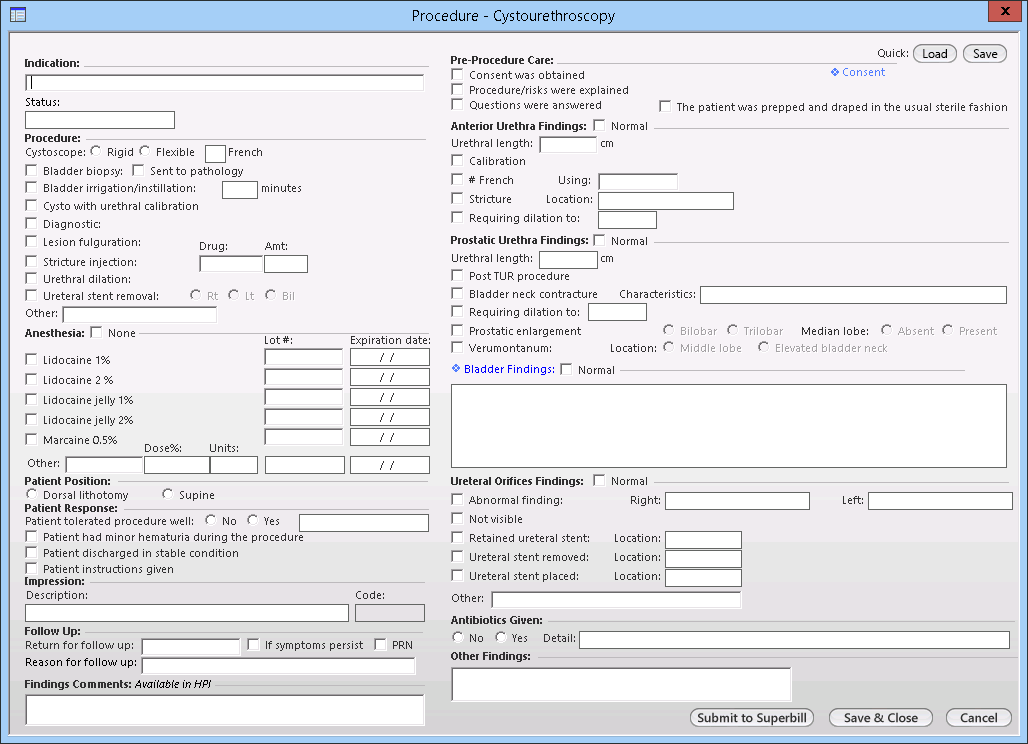1028x744 pixels.
Task: Click the Cystoscope French size field
Action: (215, 153)
